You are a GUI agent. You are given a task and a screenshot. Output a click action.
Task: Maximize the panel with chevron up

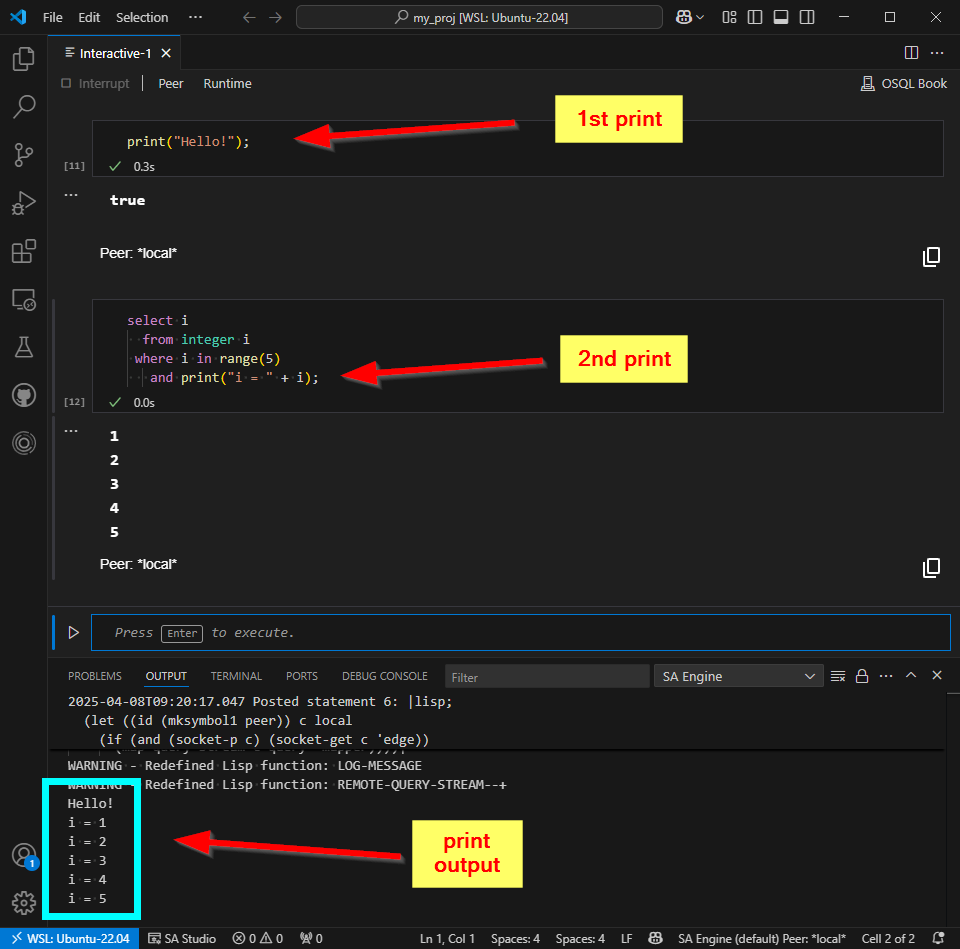coord(911,675)
